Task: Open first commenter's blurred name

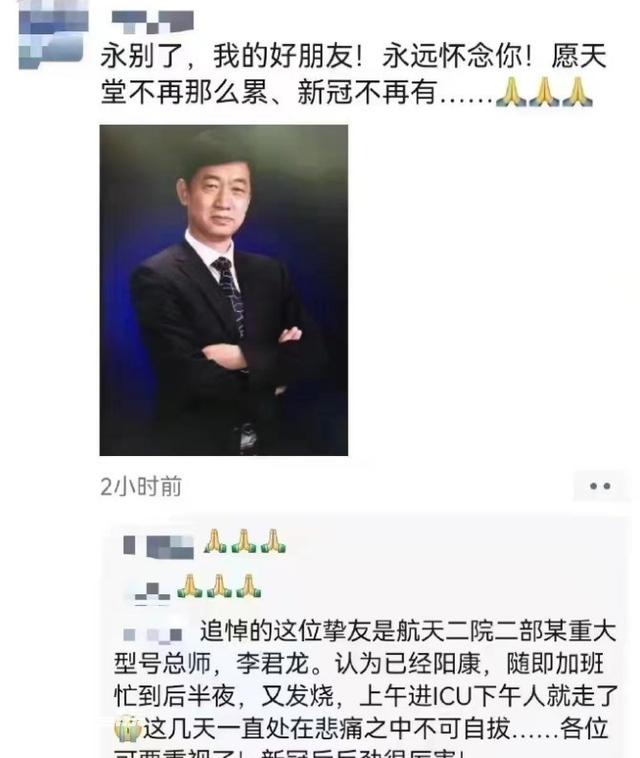Action: tap(158, 546)
